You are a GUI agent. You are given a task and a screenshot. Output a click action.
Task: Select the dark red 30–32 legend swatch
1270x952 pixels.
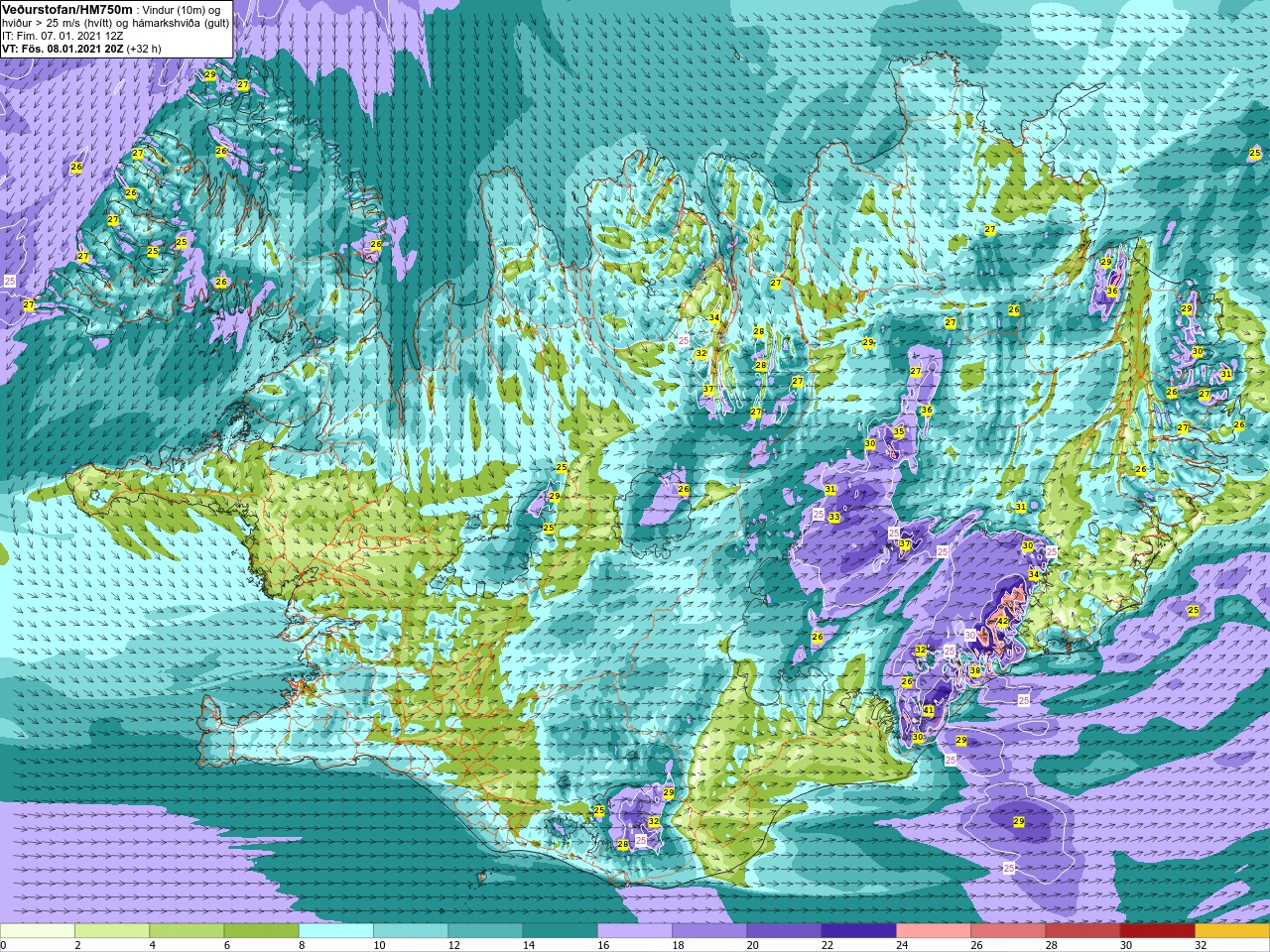[x=1157, y=931]
